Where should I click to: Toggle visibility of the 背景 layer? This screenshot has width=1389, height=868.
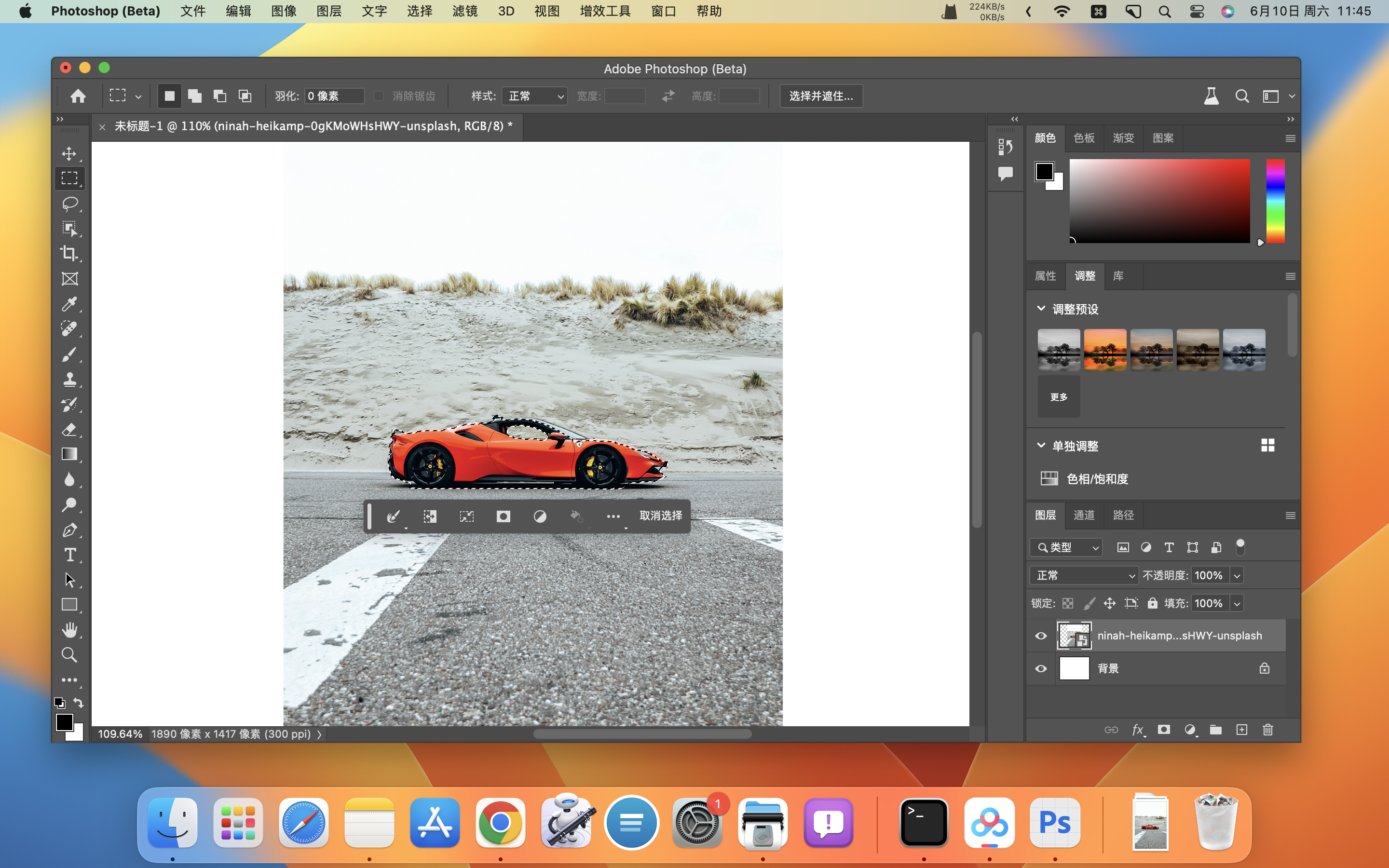(1041, 669)
